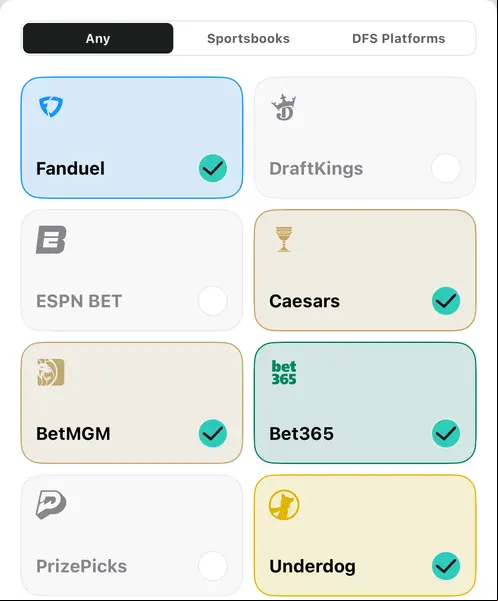This screenshot has height=601, width=498.
Task: Click the Caesars goblet logo icon
Action: (x=284, y=239)
